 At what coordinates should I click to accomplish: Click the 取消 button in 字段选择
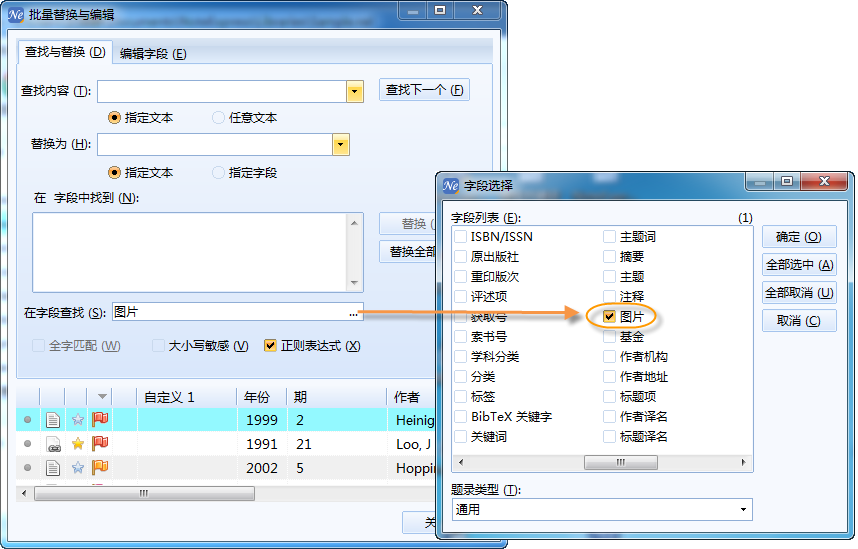[799, 321]
